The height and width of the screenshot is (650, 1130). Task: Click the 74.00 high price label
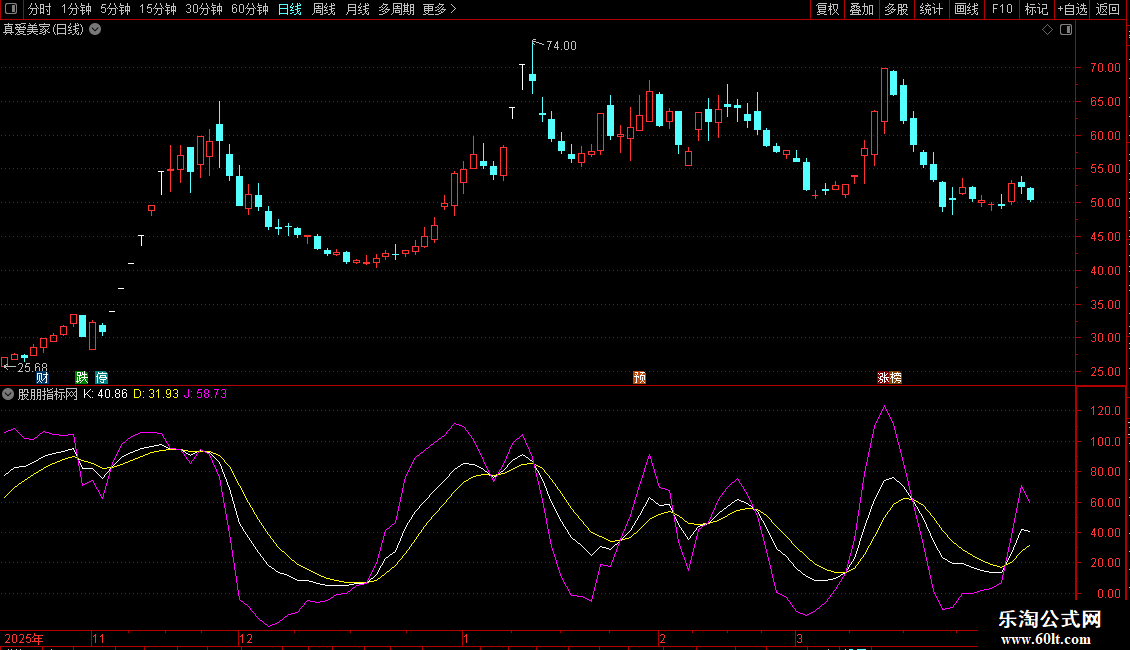pyautogui.click(x=561, y=46)
